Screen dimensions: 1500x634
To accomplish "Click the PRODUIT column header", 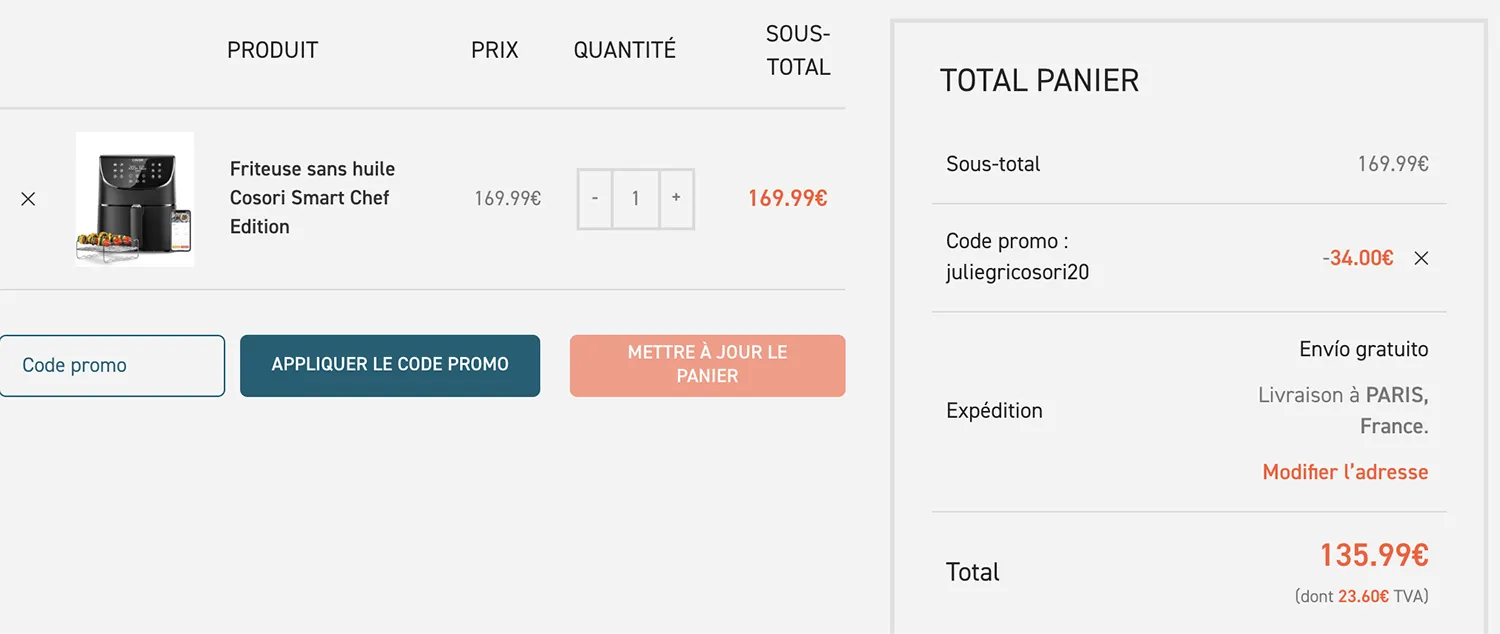I will coord(272,50).
